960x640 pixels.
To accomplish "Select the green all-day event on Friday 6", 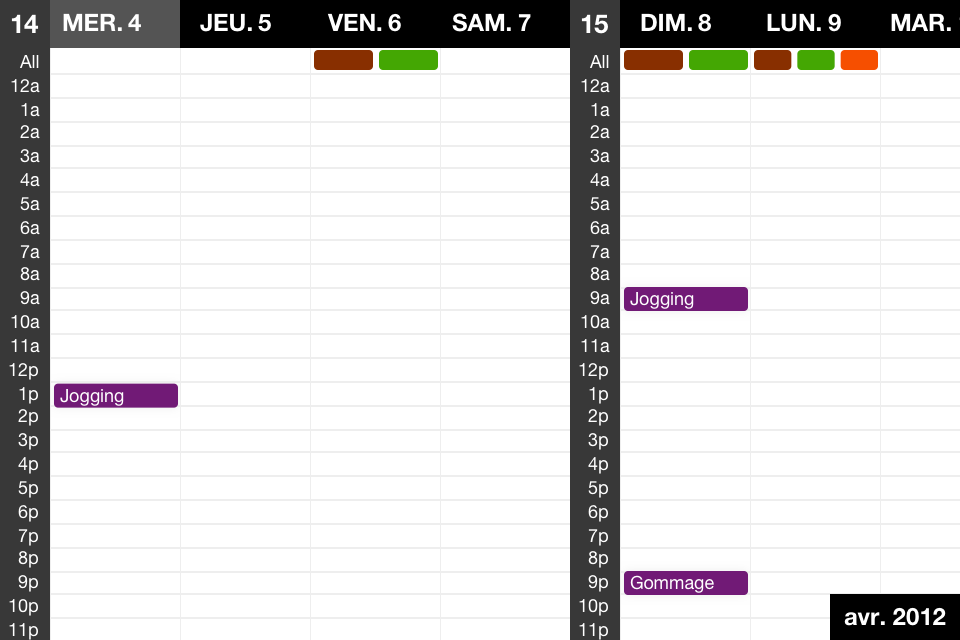I will point(408,60).
